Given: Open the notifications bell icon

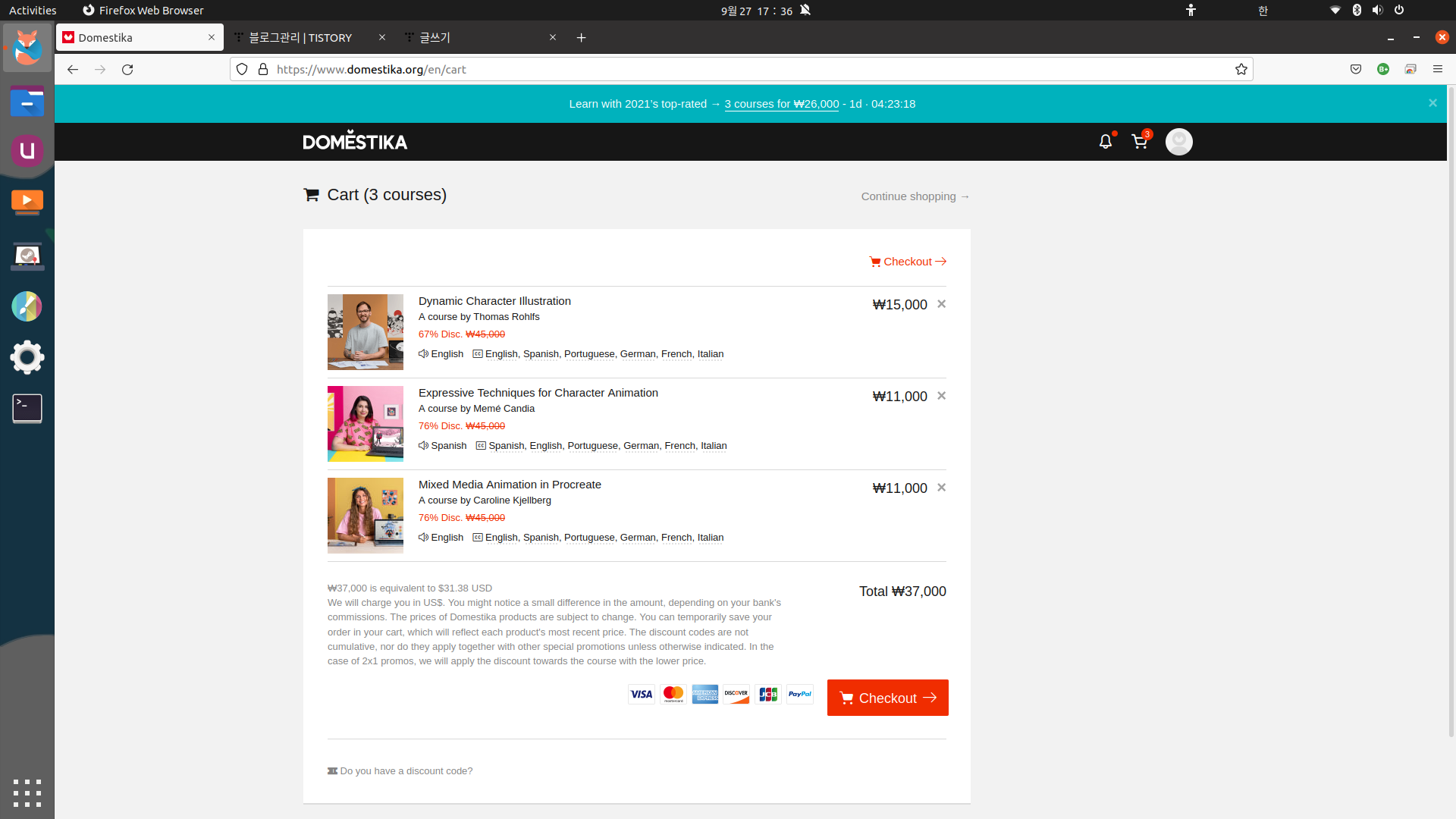Looking at the screenshot, I should pos(1105,142).
